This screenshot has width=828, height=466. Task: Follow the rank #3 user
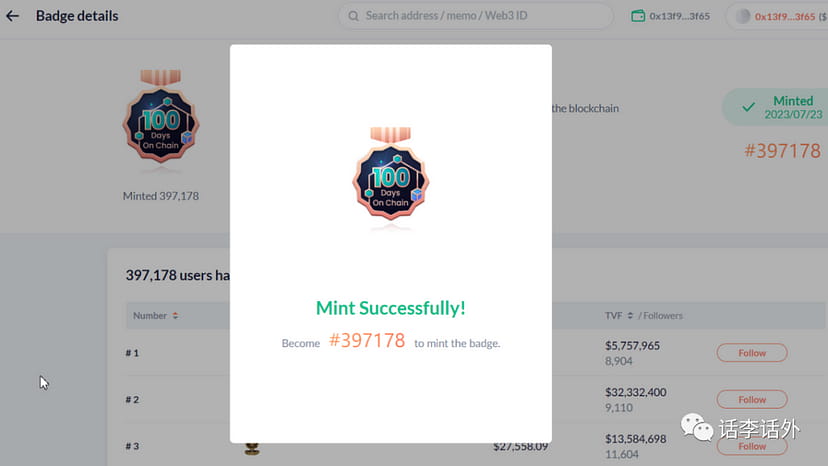[752, 446]
